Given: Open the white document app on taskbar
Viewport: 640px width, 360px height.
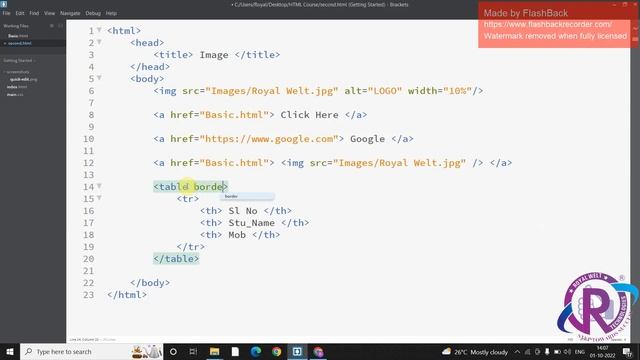Looking at the screenshot, I should [x=235, y=351].
